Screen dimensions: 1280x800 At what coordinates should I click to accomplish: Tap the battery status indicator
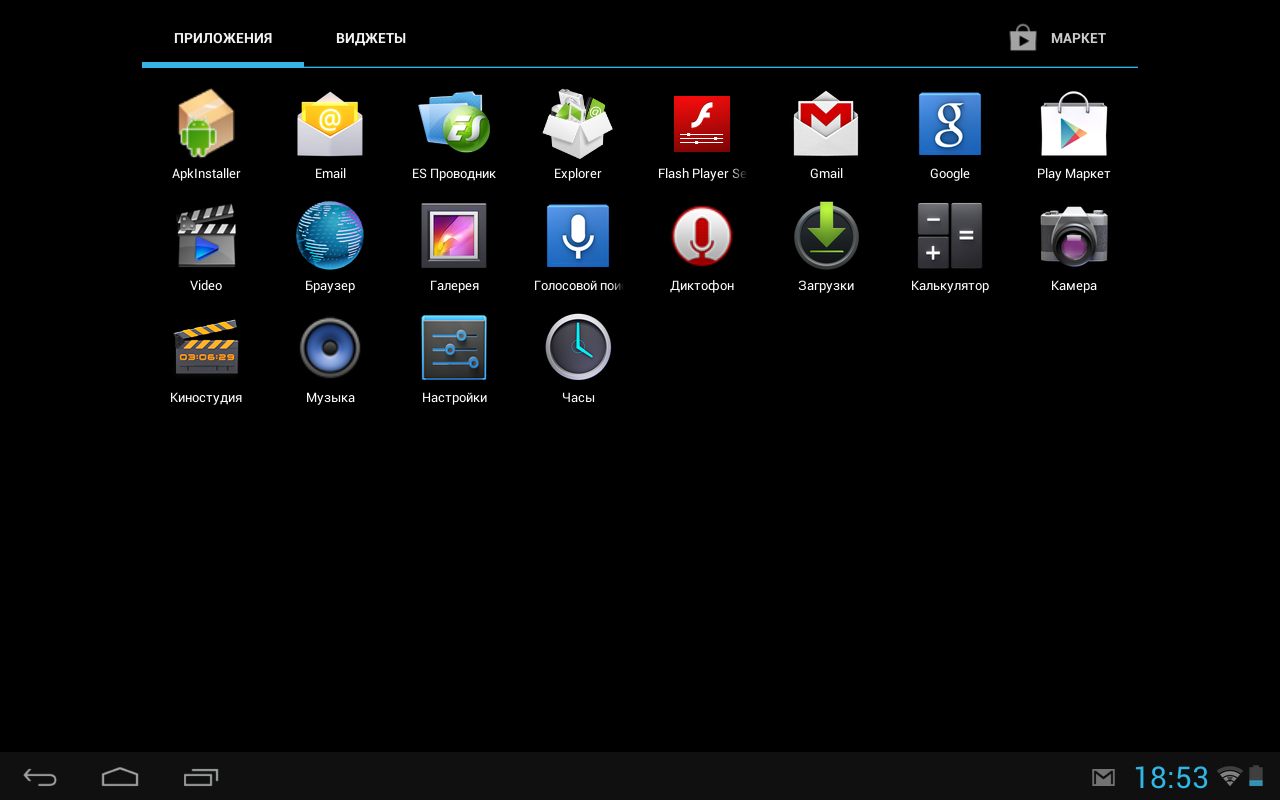[1256, 776]
